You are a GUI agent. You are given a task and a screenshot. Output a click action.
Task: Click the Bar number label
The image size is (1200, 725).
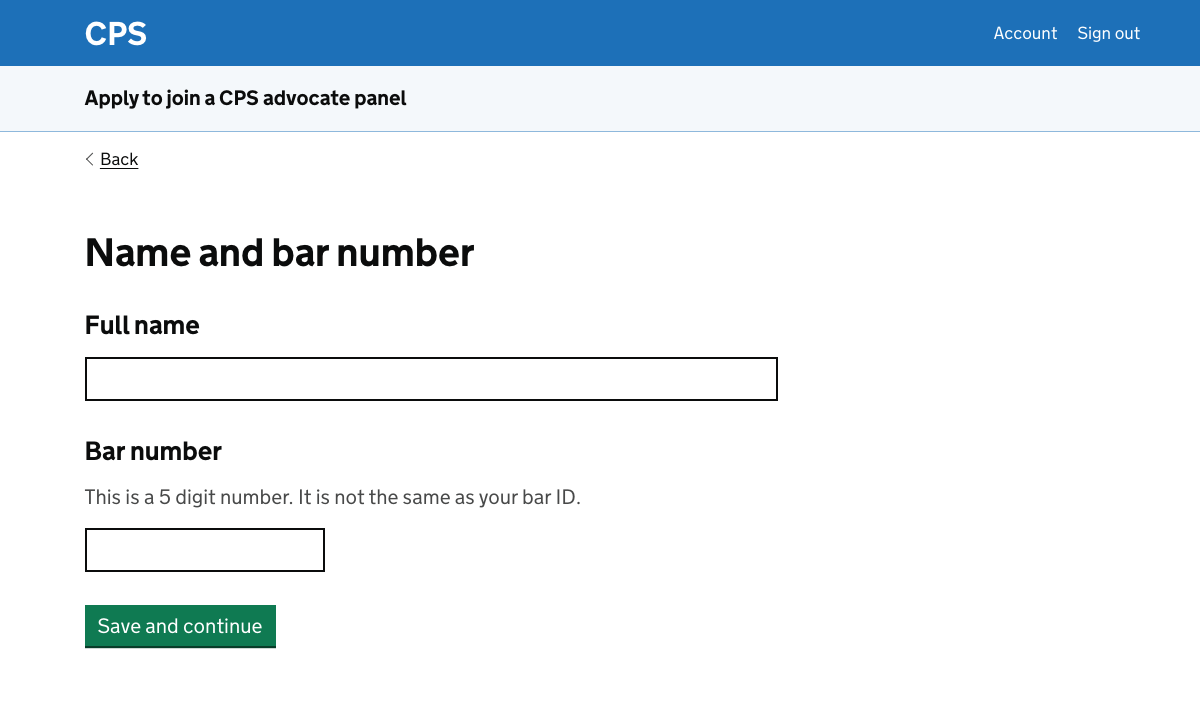pos(153,451)
